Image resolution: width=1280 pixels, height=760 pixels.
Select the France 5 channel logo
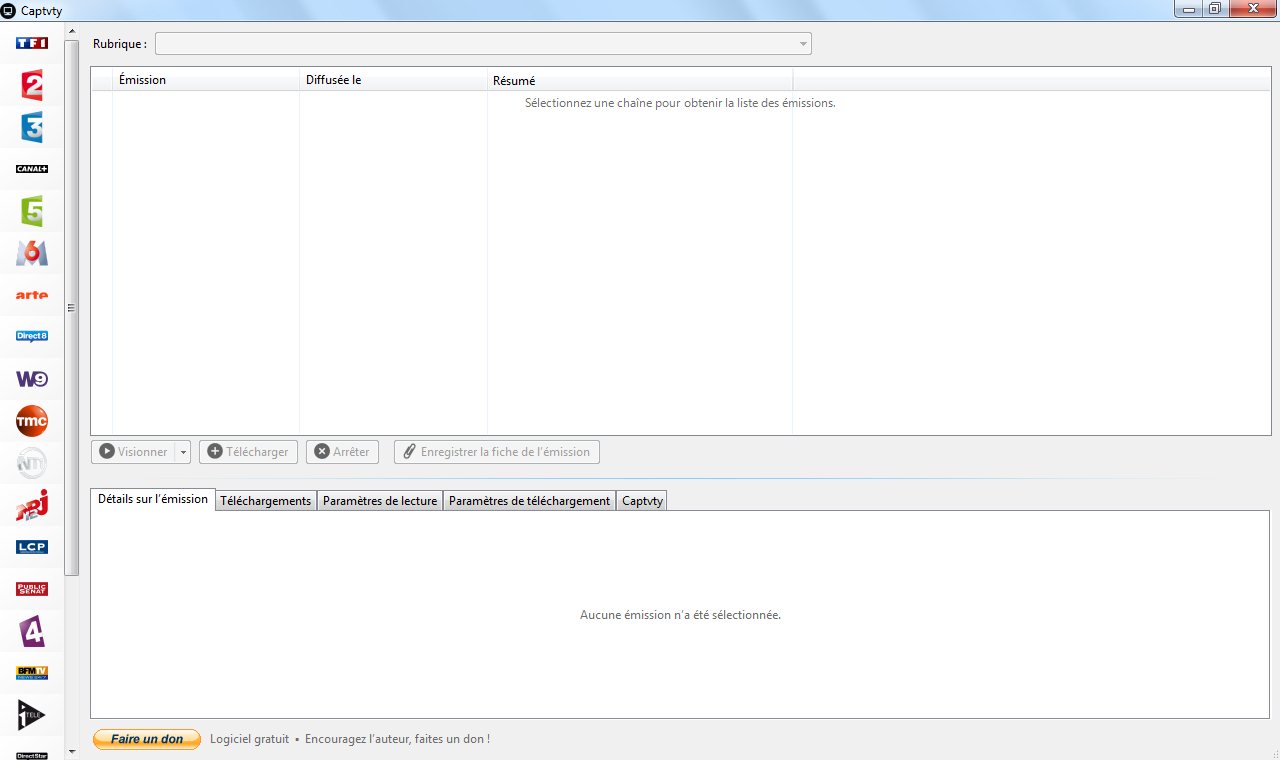32,211
